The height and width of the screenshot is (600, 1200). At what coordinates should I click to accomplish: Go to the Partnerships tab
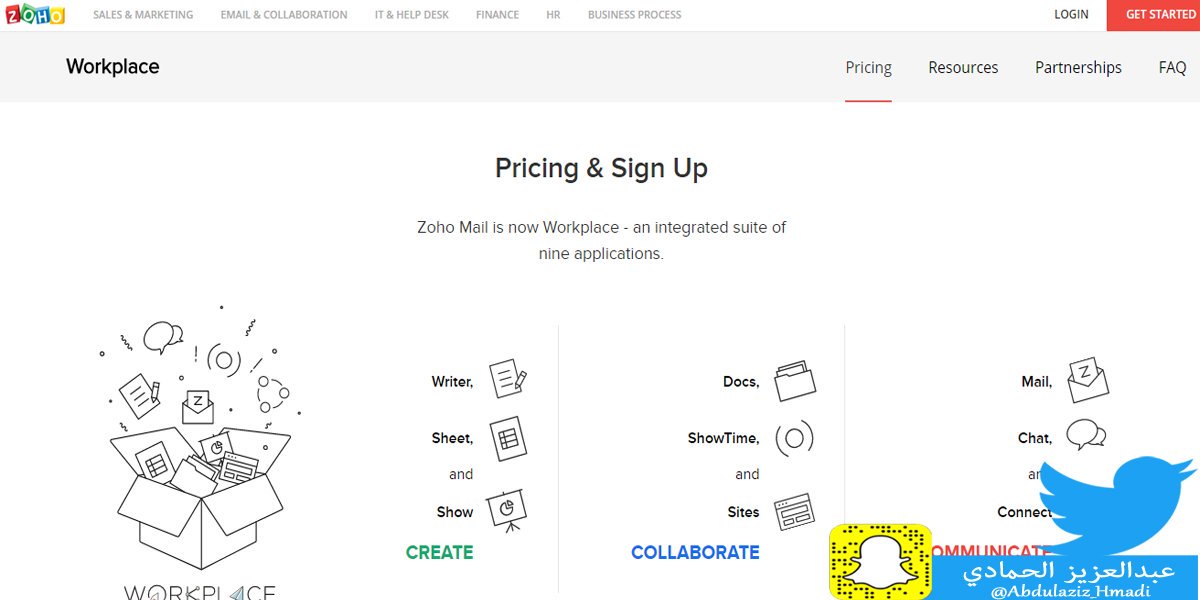pyautogui.click(x=1078, y=68)
